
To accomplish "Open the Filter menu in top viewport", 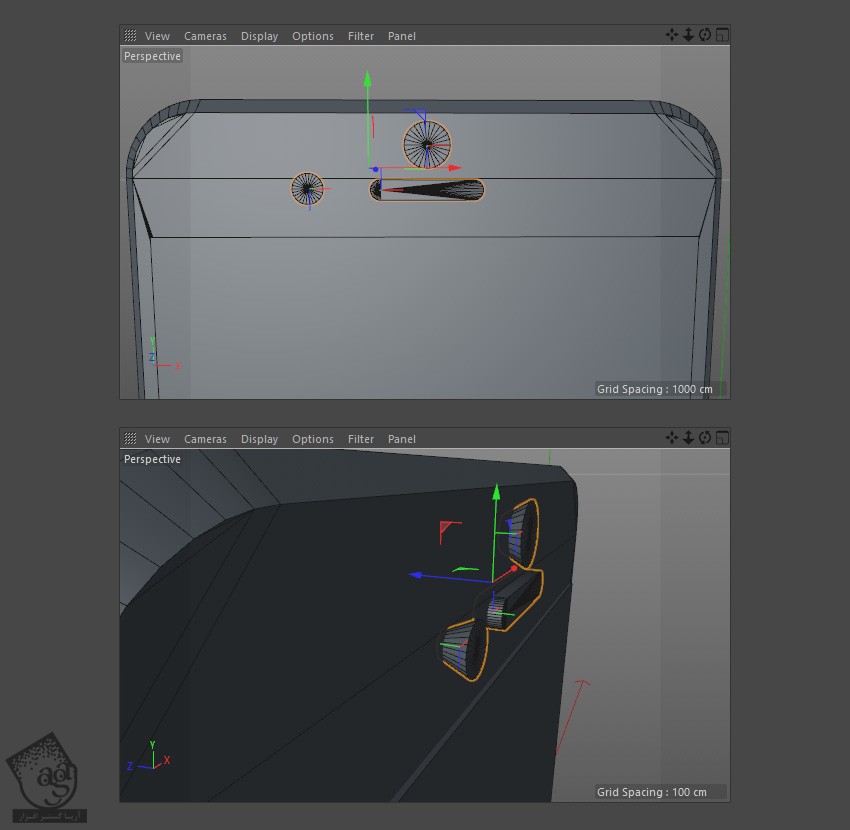I will click(360, 36).
